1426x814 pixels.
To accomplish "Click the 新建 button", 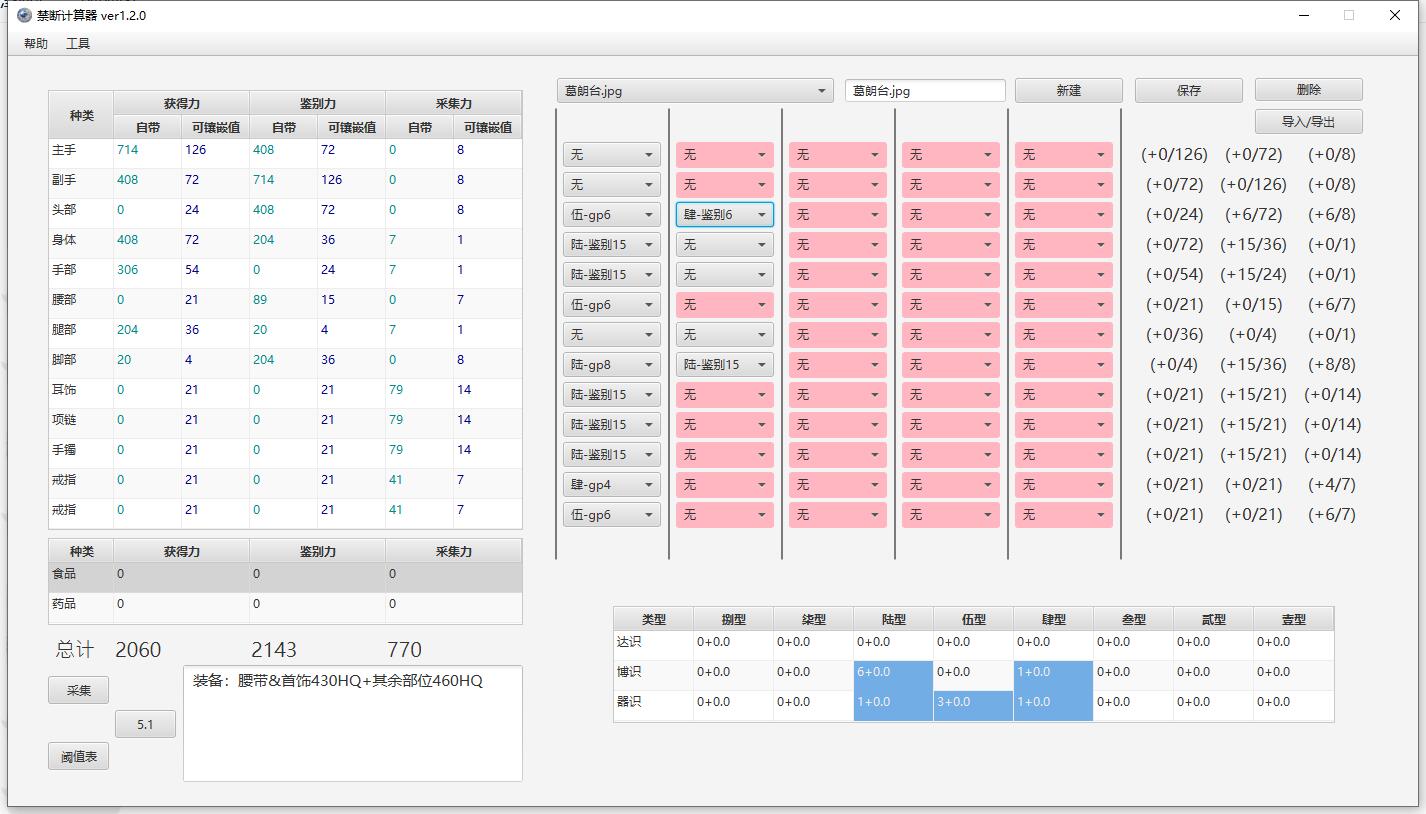I will click(x=1068, y=90).
